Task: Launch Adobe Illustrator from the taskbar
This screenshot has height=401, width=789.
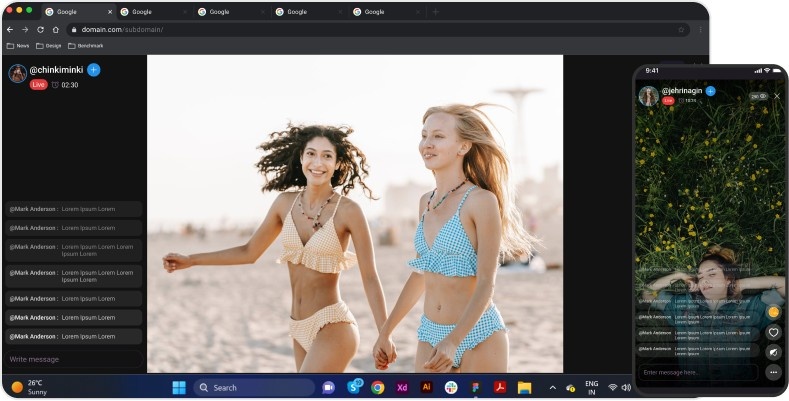Action: pos(426,387)
